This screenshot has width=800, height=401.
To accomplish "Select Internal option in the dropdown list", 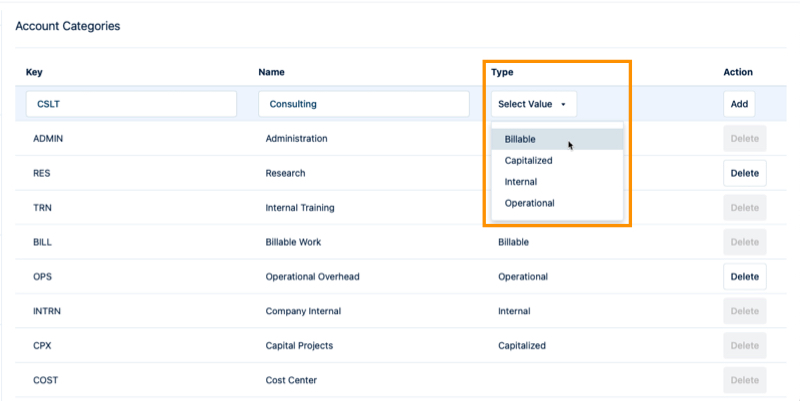I will click(x=556, y=182).
